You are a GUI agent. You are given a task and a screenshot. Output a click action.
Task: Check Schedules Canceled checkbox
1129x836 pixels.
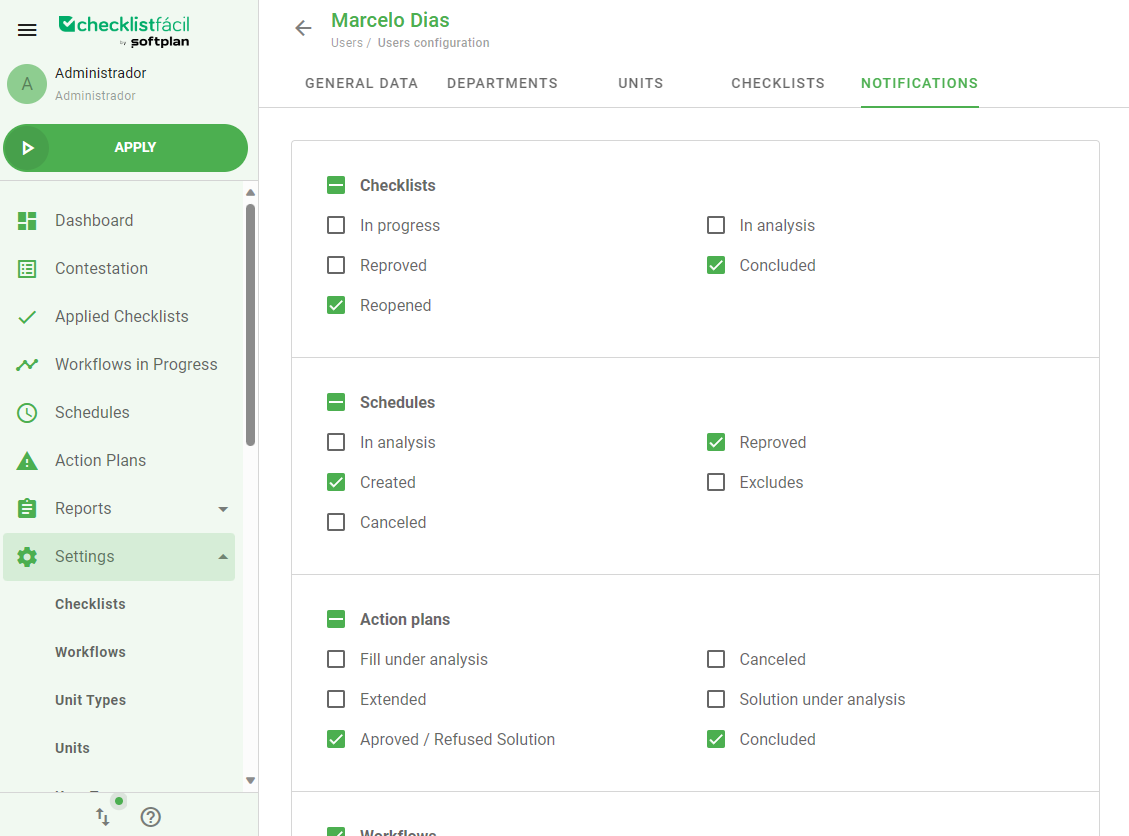point(336,522)
